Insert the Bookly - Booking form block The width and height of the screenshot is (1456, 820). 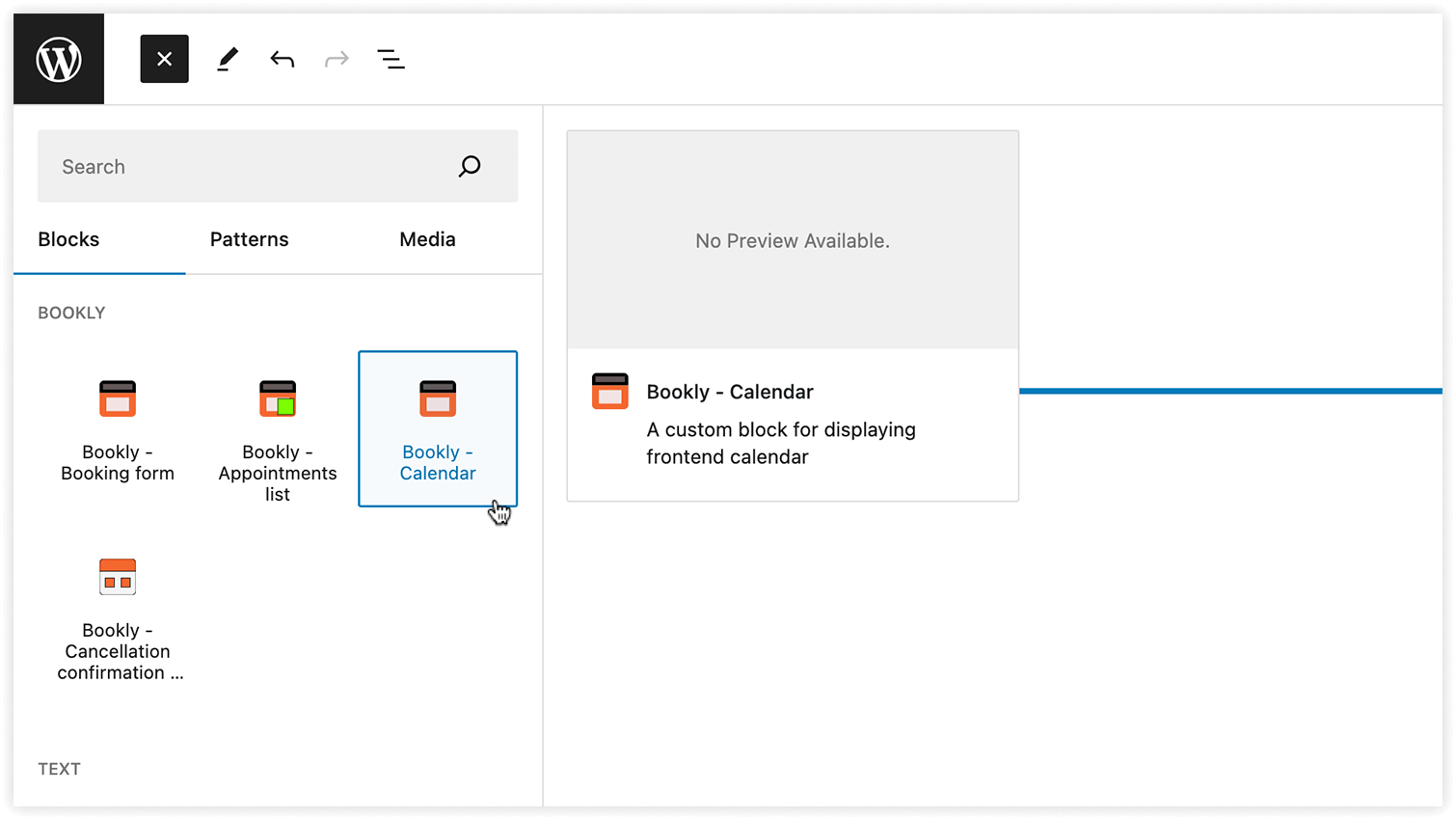pyautogui.click(x=118, y=428)
